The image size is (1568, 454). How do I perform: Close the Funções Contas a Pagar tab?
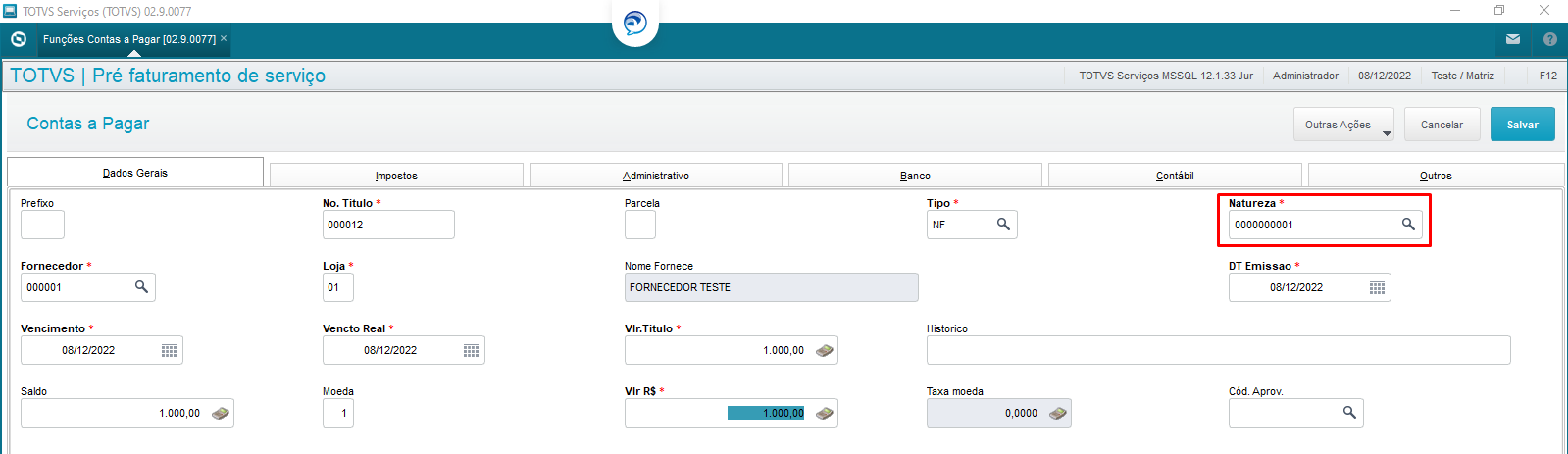click(224, 38)
